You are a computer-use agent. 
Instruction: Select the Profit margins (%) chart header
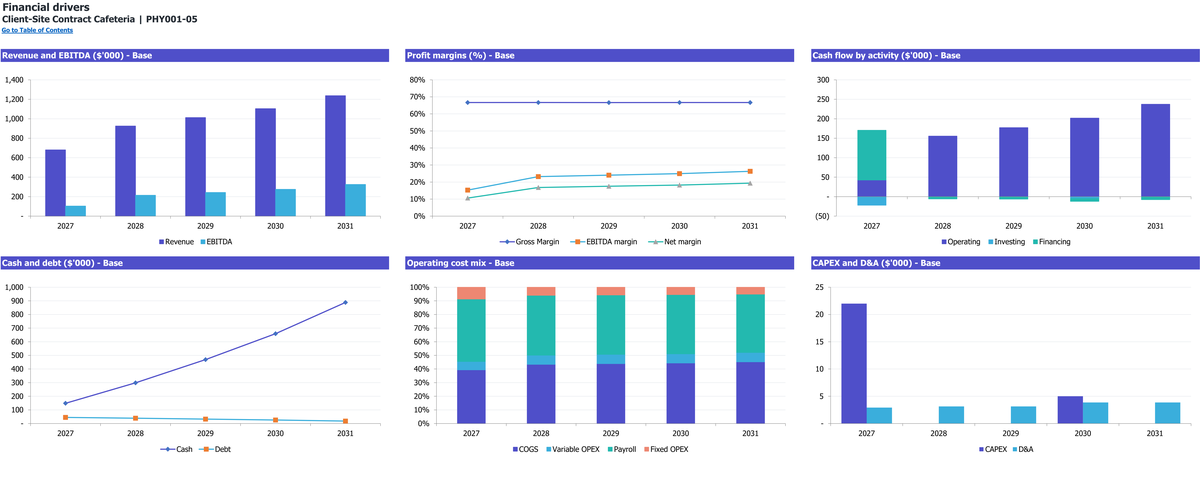click(601, 55)
